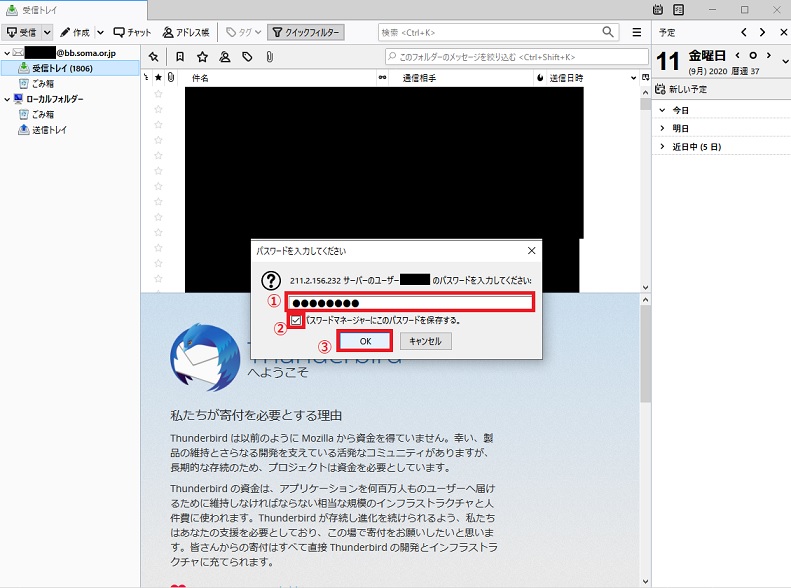
Task: Toggle the クイックフィルター button
Action: coord(306,32)
